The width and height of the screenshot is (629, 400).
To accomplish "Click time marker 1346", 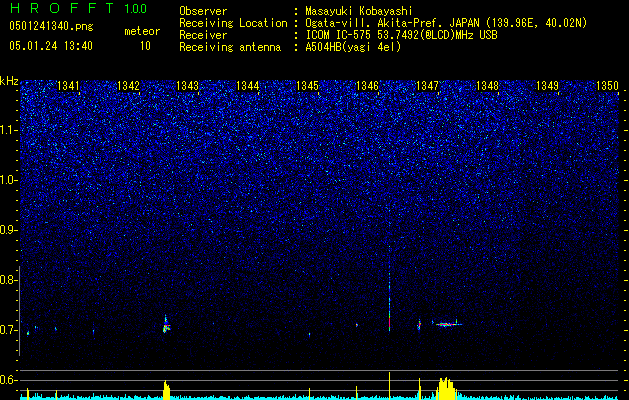I will [367, 85].
